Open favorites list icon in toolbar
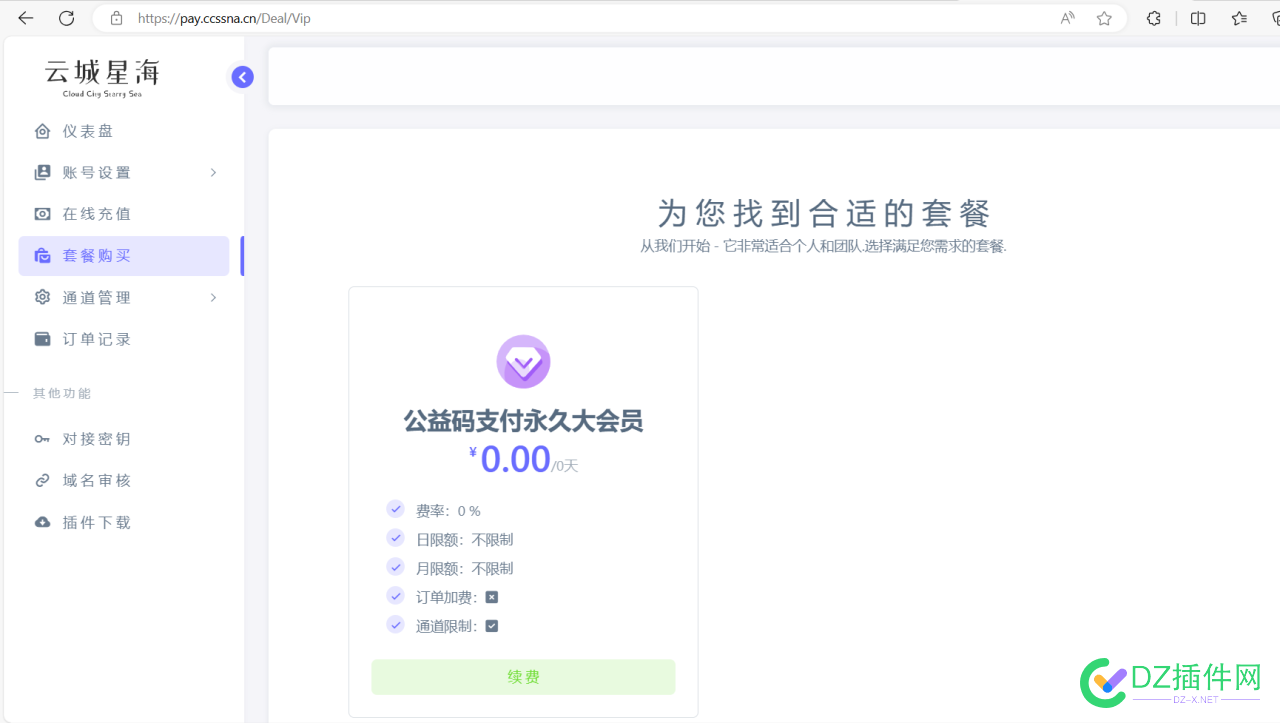This screenshot has width=1280, height=723. coord(1240,18)
